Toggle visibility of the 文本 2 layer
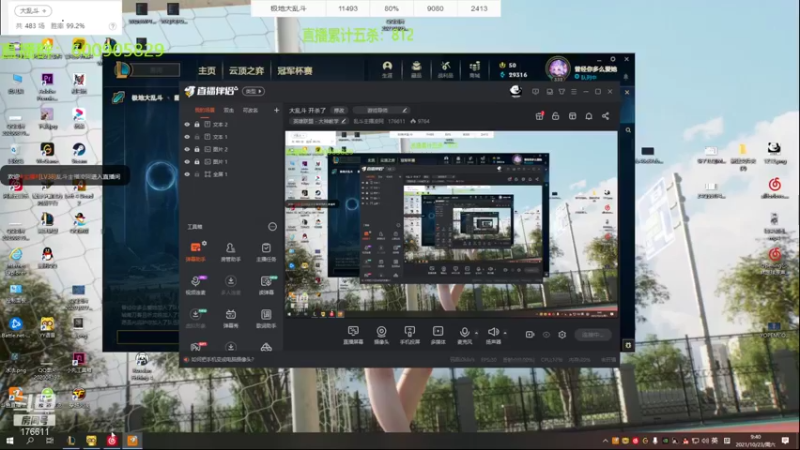800x450 pixels. (x=187, y=124)
